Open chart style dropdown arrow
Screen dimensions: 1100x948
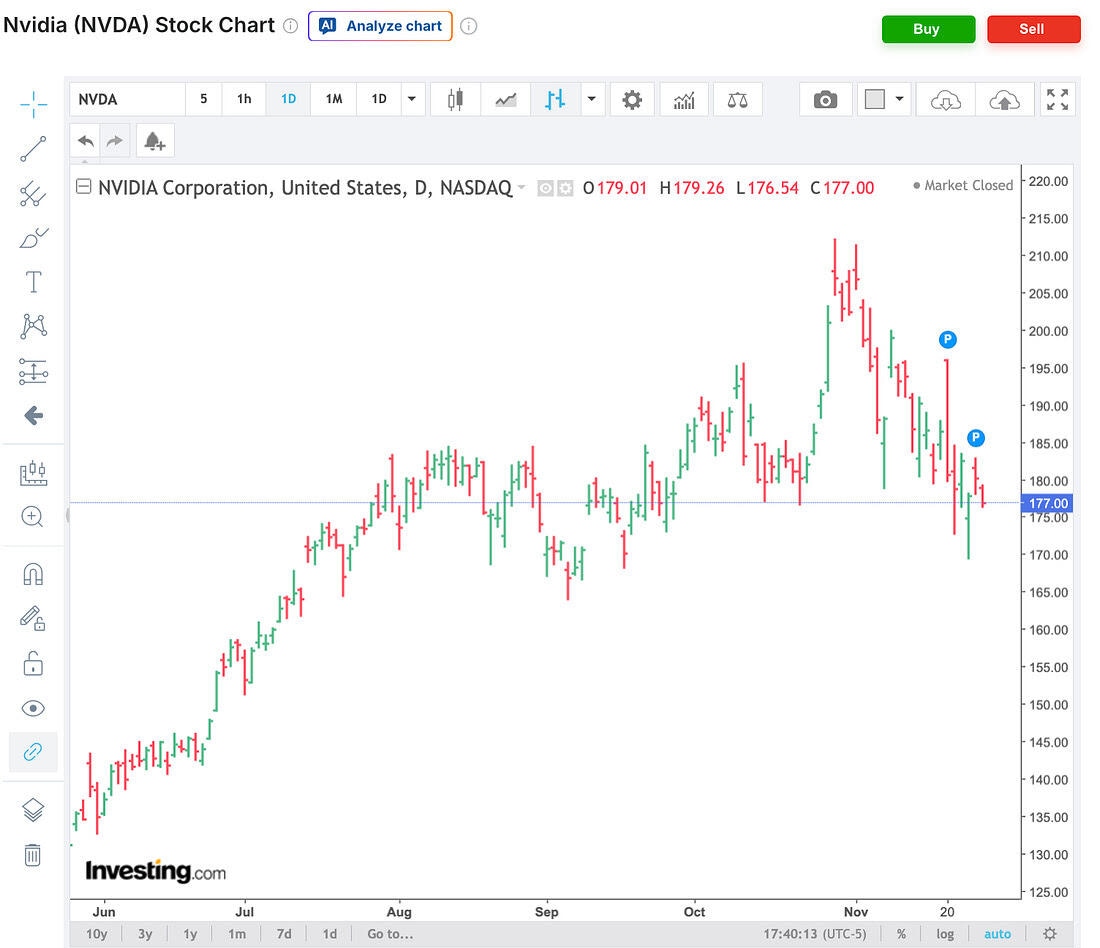592,100
